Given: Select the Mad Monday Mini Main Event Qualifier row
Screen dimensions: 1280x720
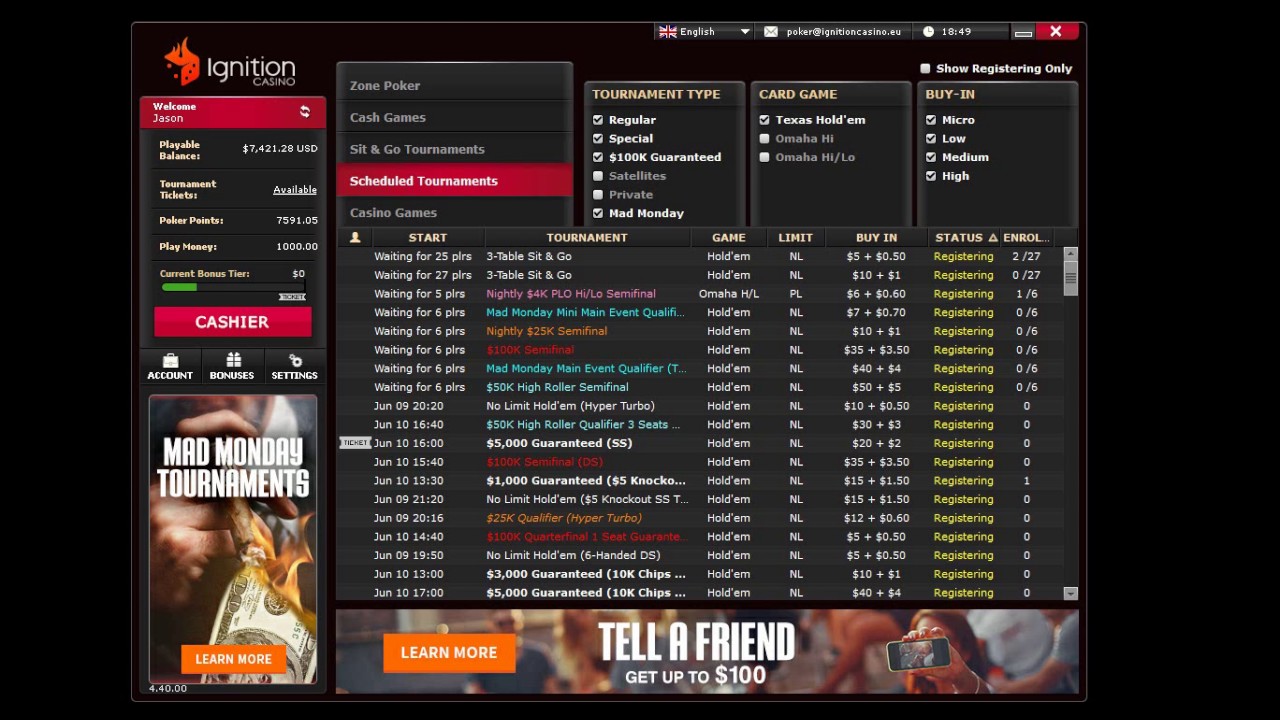Looking at the screenshot, I should click(x=700, y=313).
